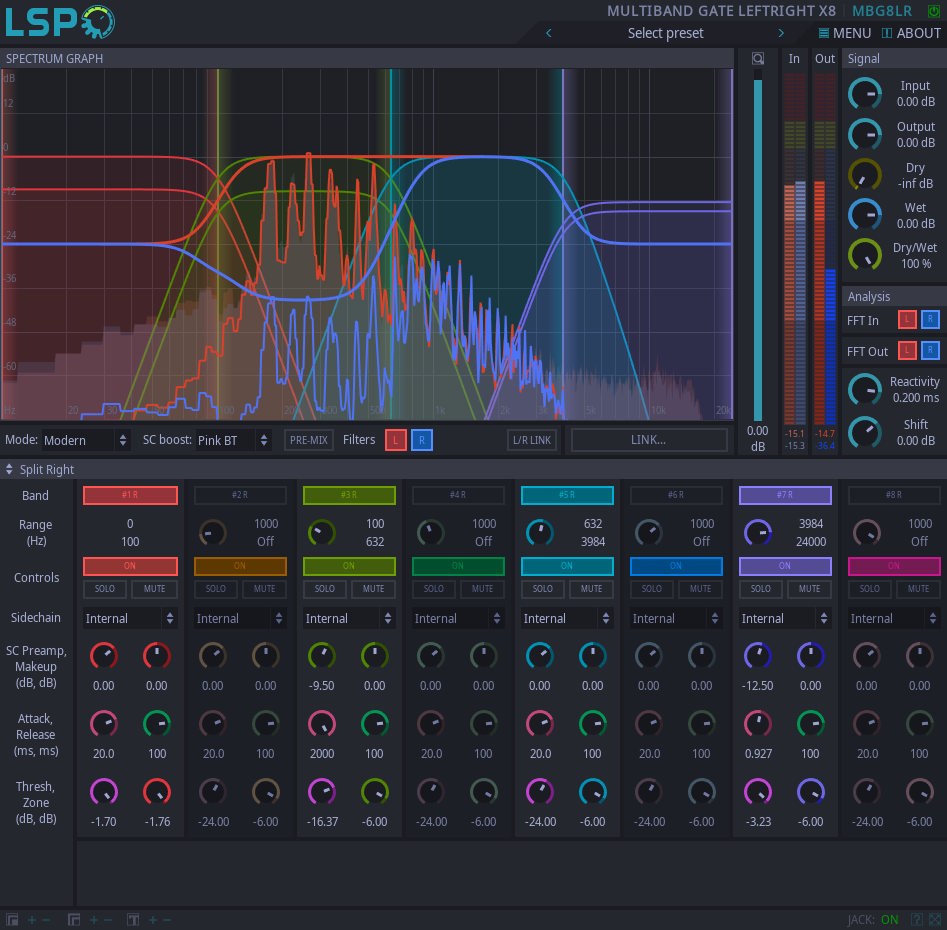Image resolution: width=947 pixels, height=930 pixels.
Task: Click the PRE-MIX button
Action: 309,440
